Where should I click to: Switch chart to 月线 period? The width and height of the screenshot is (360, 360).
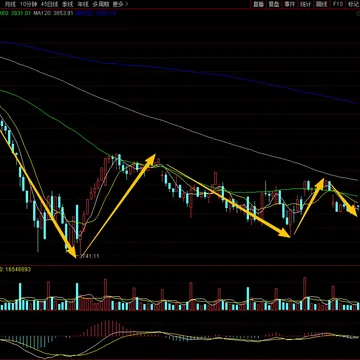pyautogui.click(x=10, y=4)
